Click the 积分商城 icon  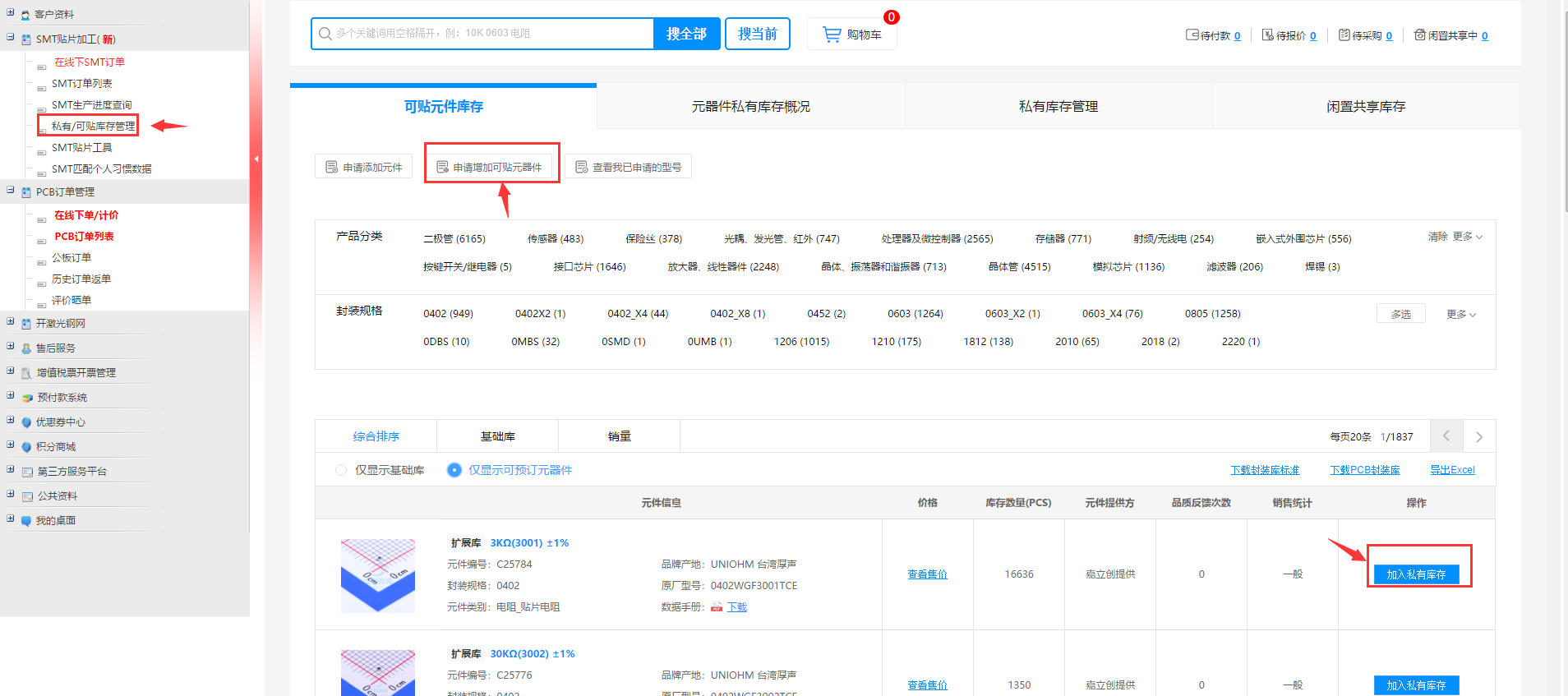click(x=26, y=447)
